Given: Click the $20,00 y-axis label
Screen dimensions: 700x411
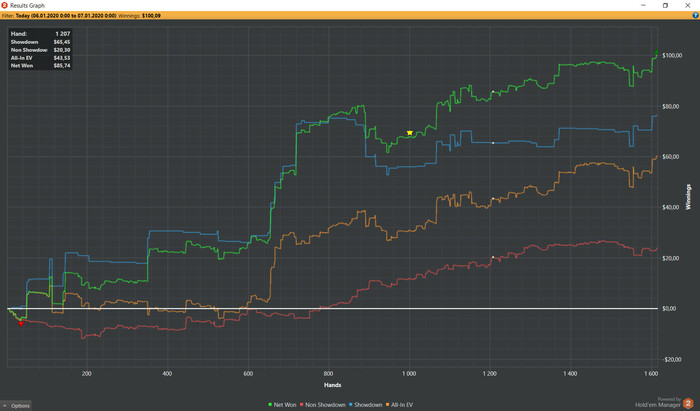Looking at the screenshot, I should (x=671, y=258).
